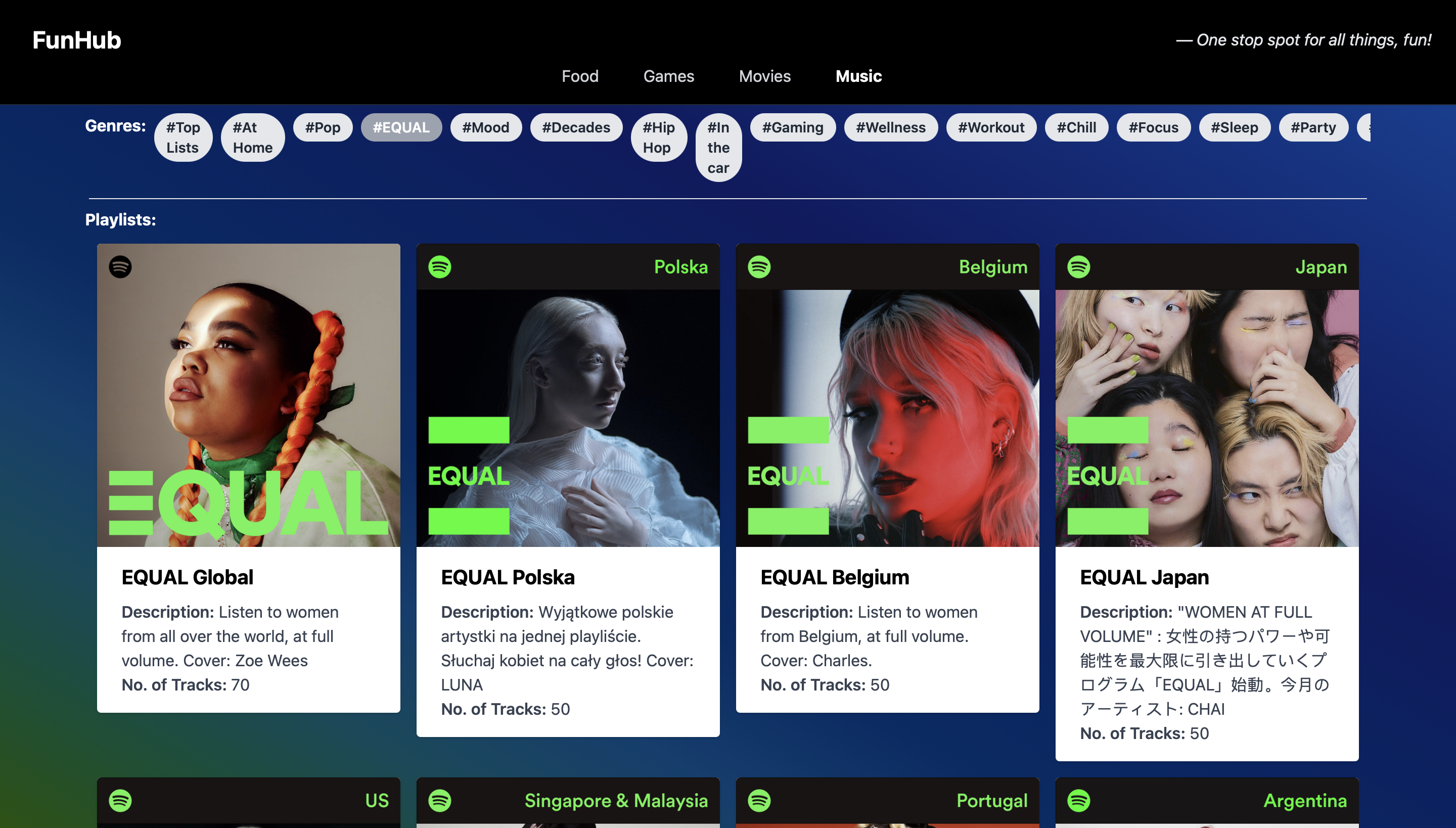The width and height of the screenshot is (1456, 828).
Task: Click Spotify logo on Belgium cover
Action: point(759,267)
